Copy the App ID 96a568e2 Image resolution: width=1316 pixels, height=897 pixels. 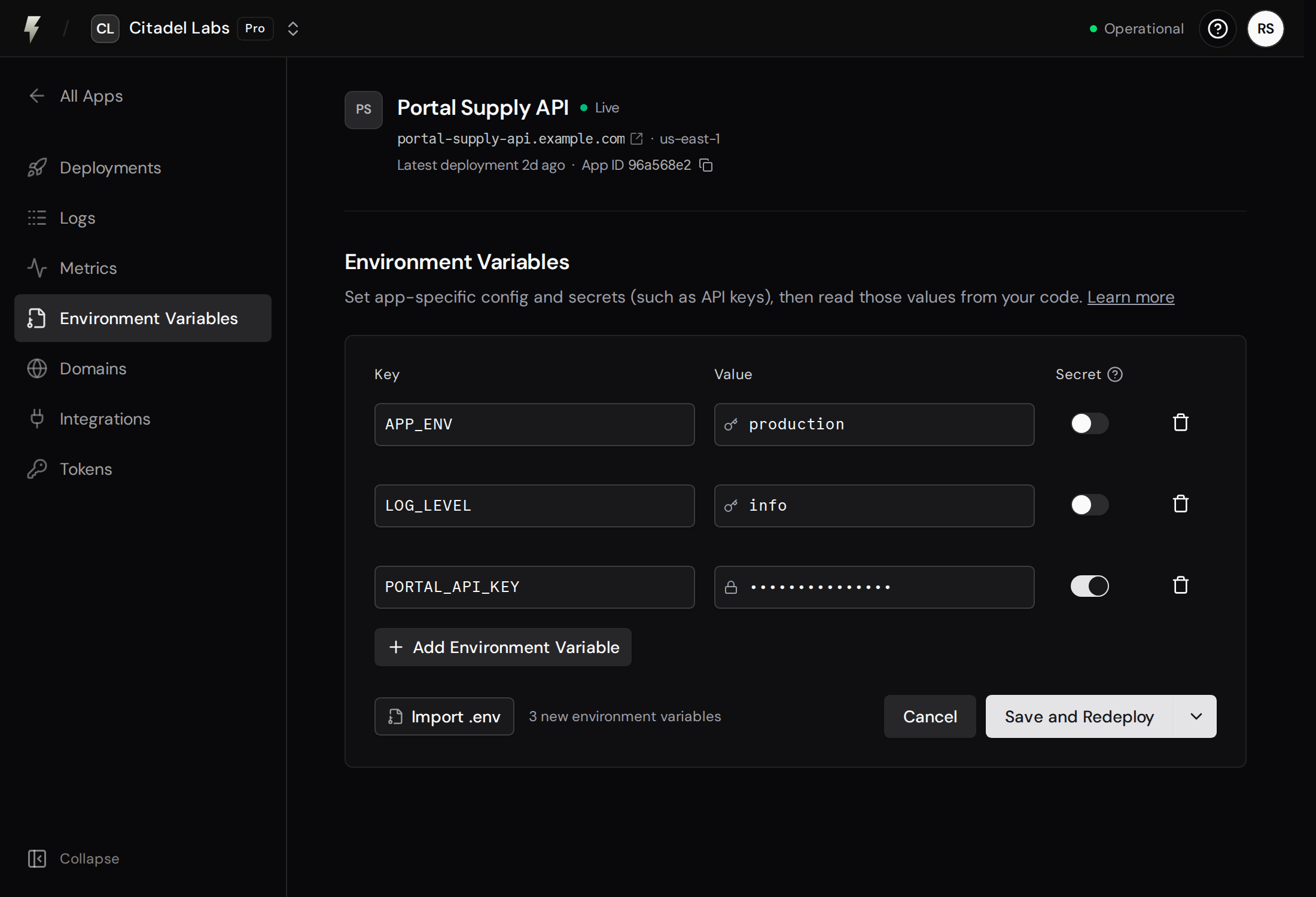click(x=706, y=165)
